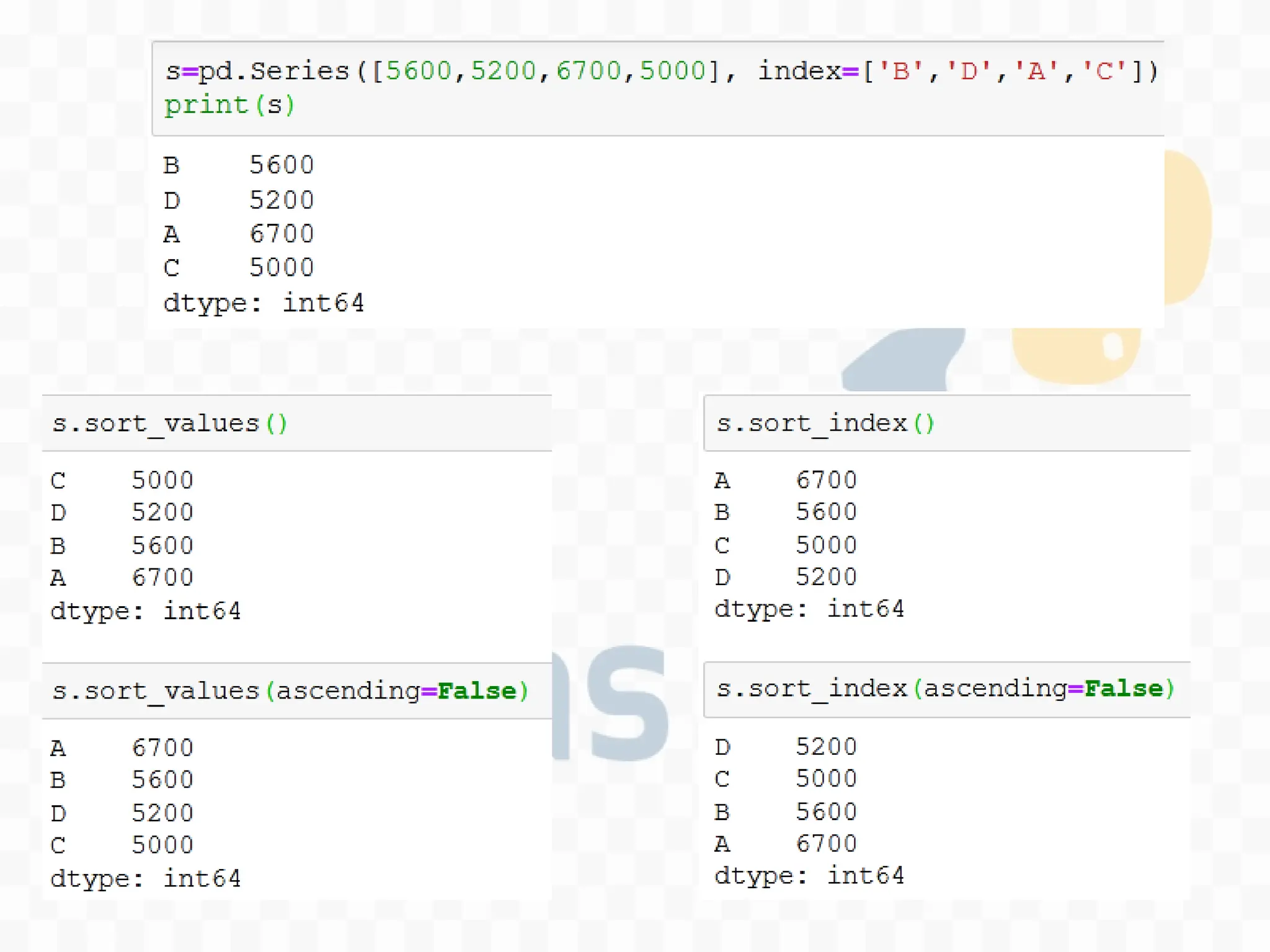Click 'A 6700' first row of descending sort_values output
The image size is (1270, 952).
[x=122, y=748]
